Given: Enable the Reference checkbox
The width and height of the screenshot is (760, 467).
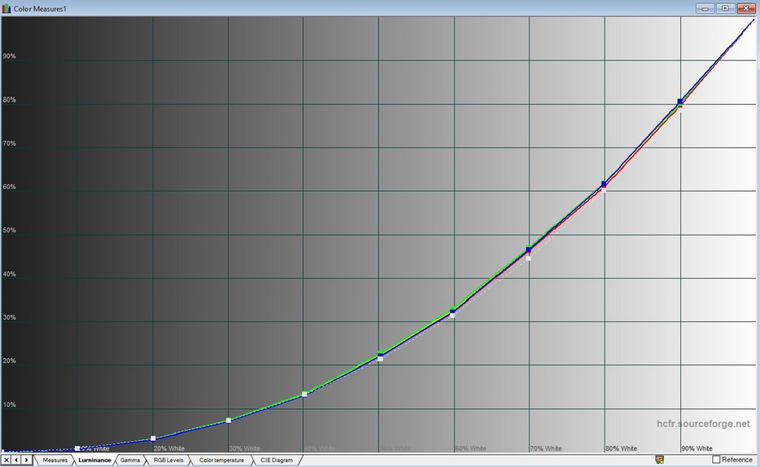Looking at the screenshot, I should pyautogui.click(x=716, y=459).
